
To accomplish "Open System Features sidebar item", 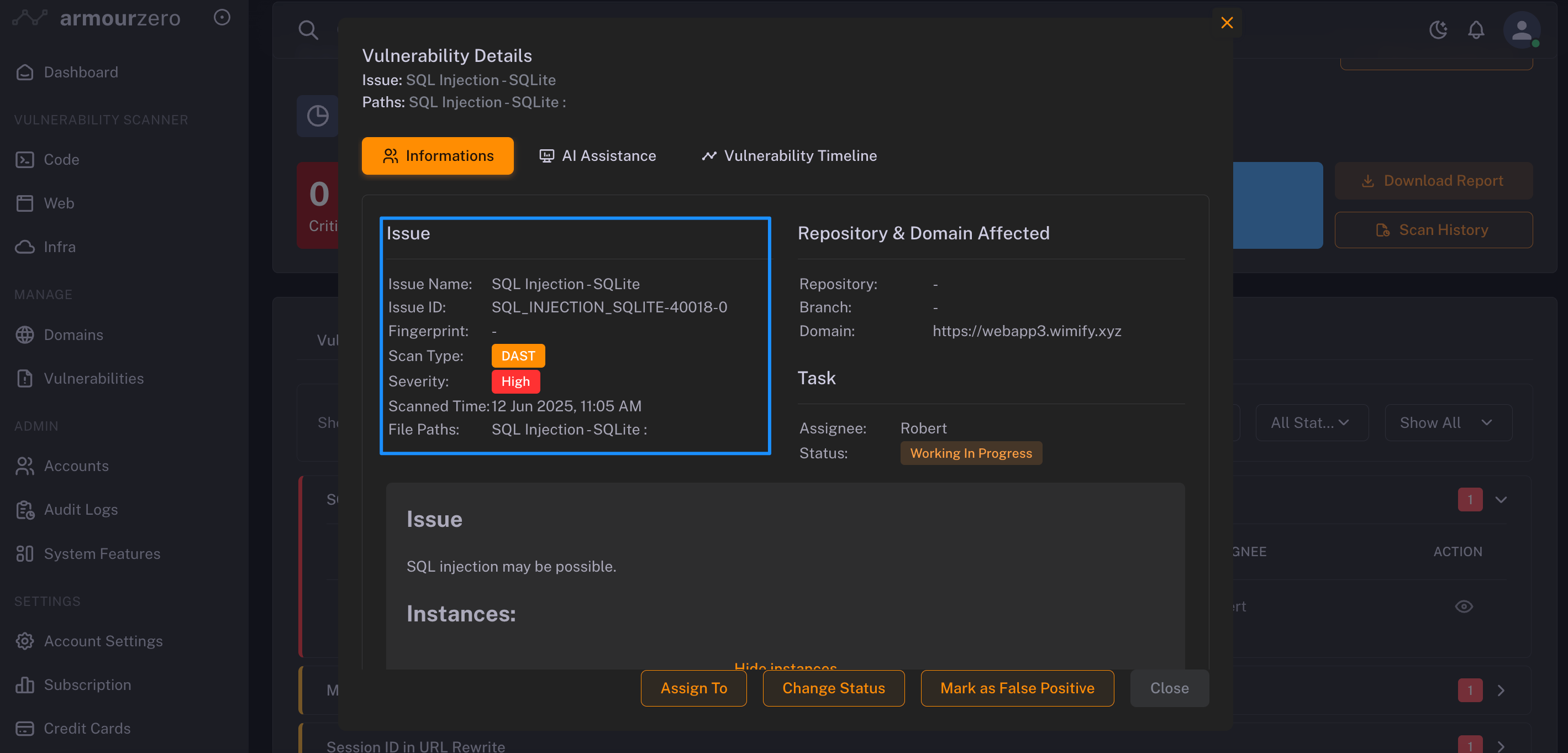I will [x=102, y=553].
